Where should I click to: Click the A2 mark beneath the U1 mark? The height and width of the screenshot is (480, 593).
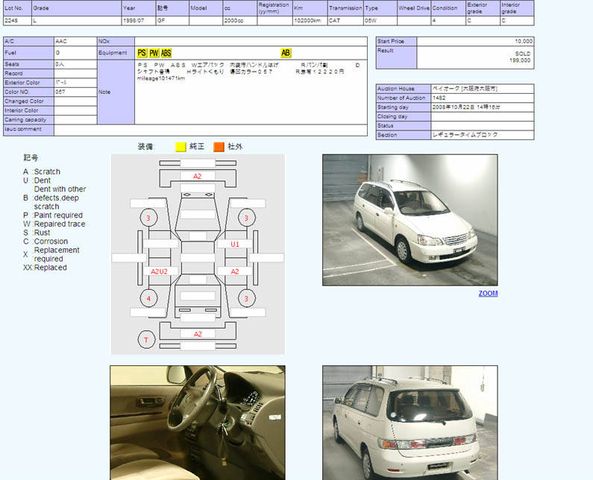point(235,271)
